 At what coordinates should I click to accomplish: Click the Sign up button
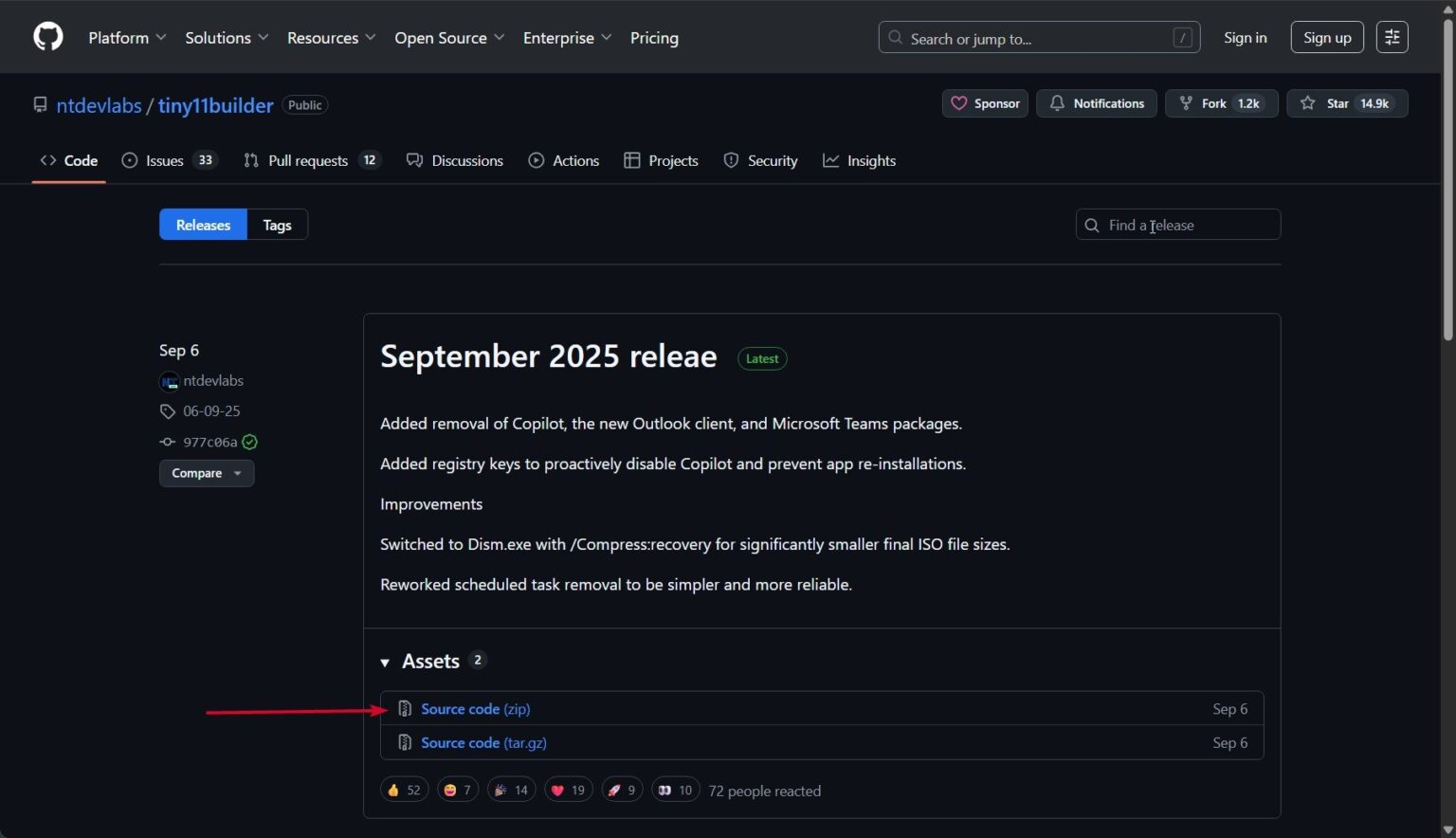(1326, 37)
